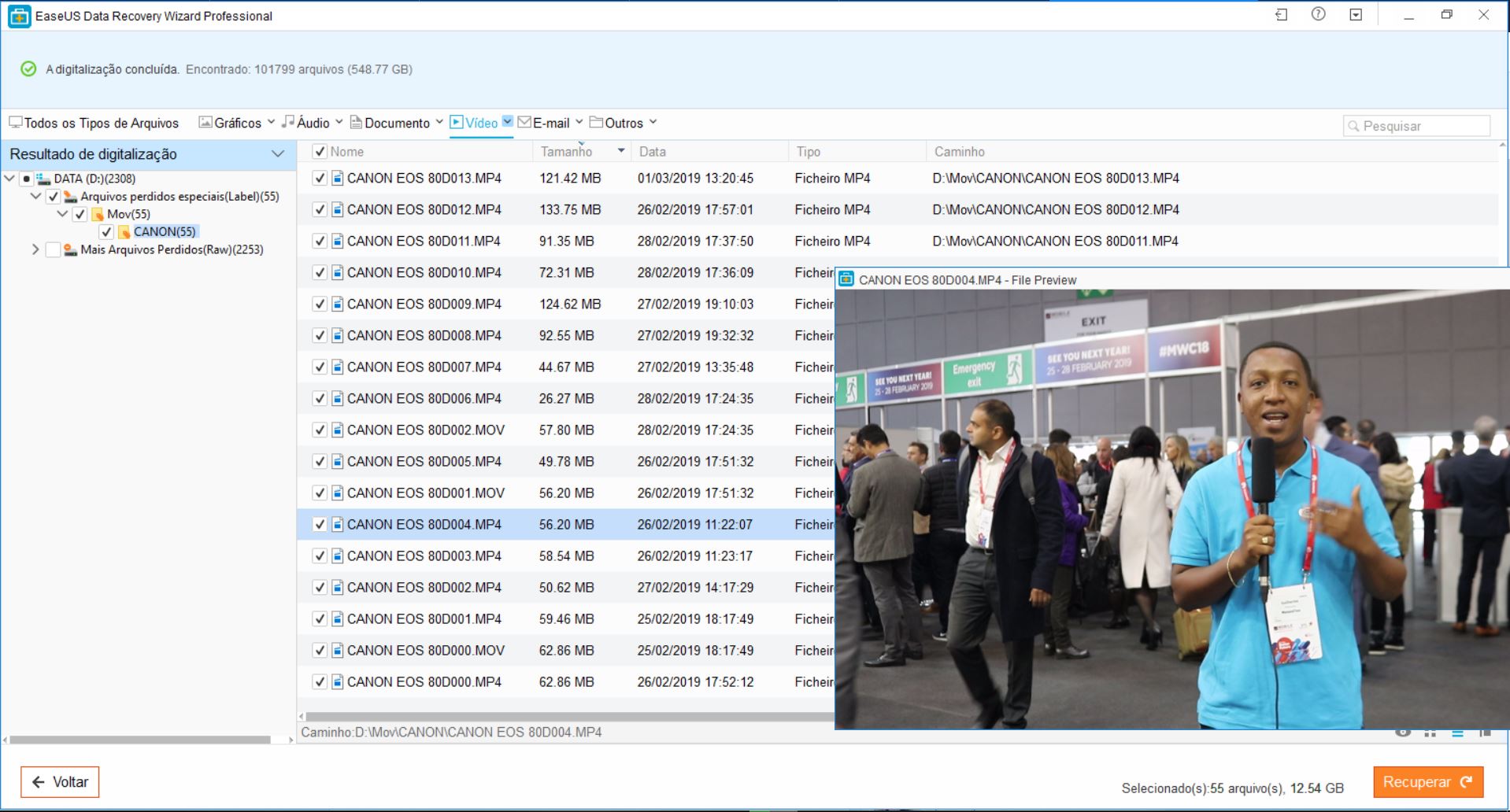Click file icon of CANON EOS 80D006.MP4
The height and width of the screenshot is (812, 1510).
coord(337,398)
